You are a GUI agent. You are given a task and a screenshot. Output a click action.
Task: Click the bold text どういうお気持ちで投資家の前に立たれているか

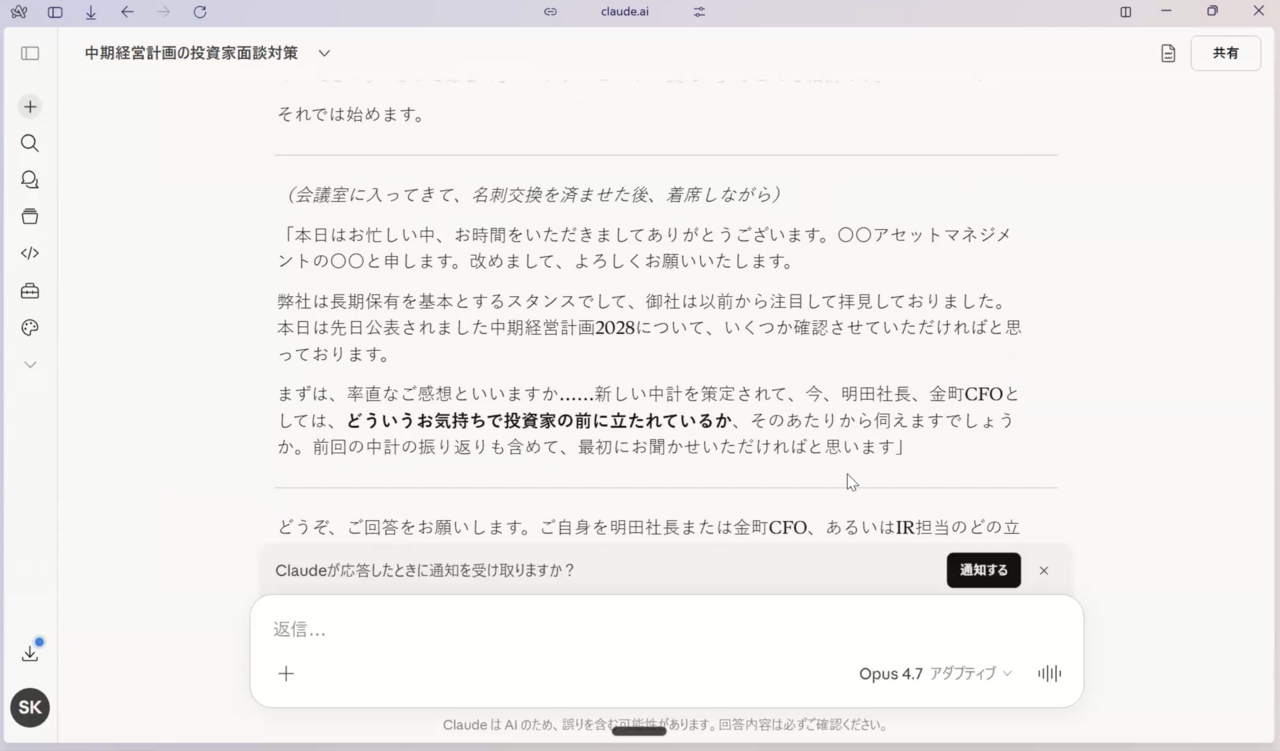pyautogui.click(x=540, y=421)
